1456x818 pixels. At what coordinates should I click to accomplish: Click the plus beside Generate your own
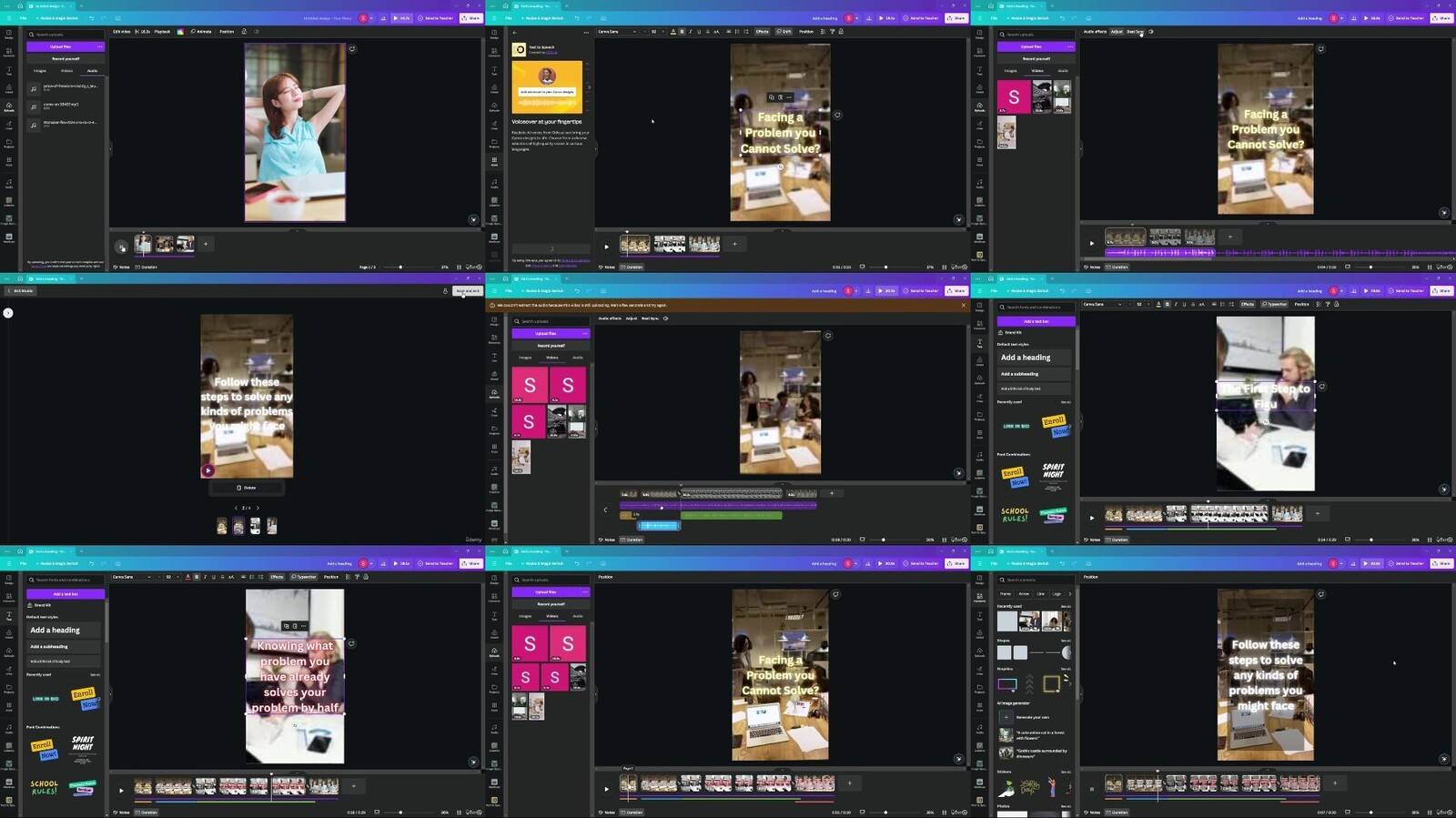click(x=1006, y=717)
